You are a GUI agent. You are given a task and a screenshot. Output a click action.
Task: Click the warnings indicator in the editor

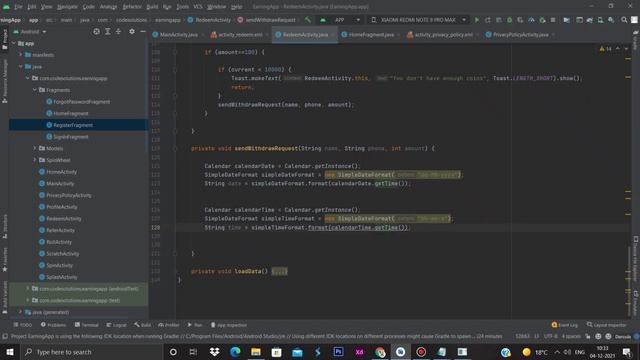(605, 49)
